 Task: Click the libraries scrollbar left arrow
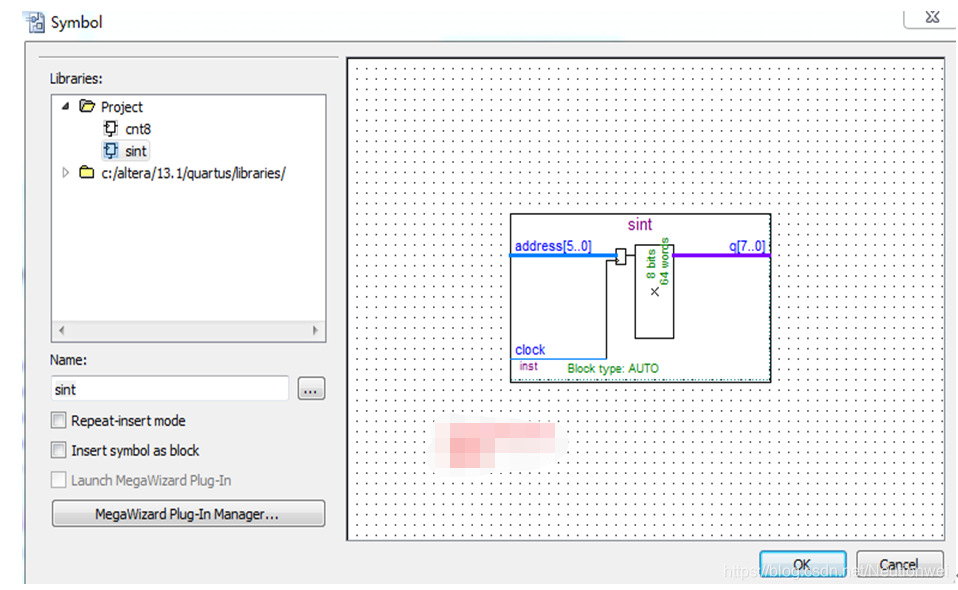click(61, 330)
